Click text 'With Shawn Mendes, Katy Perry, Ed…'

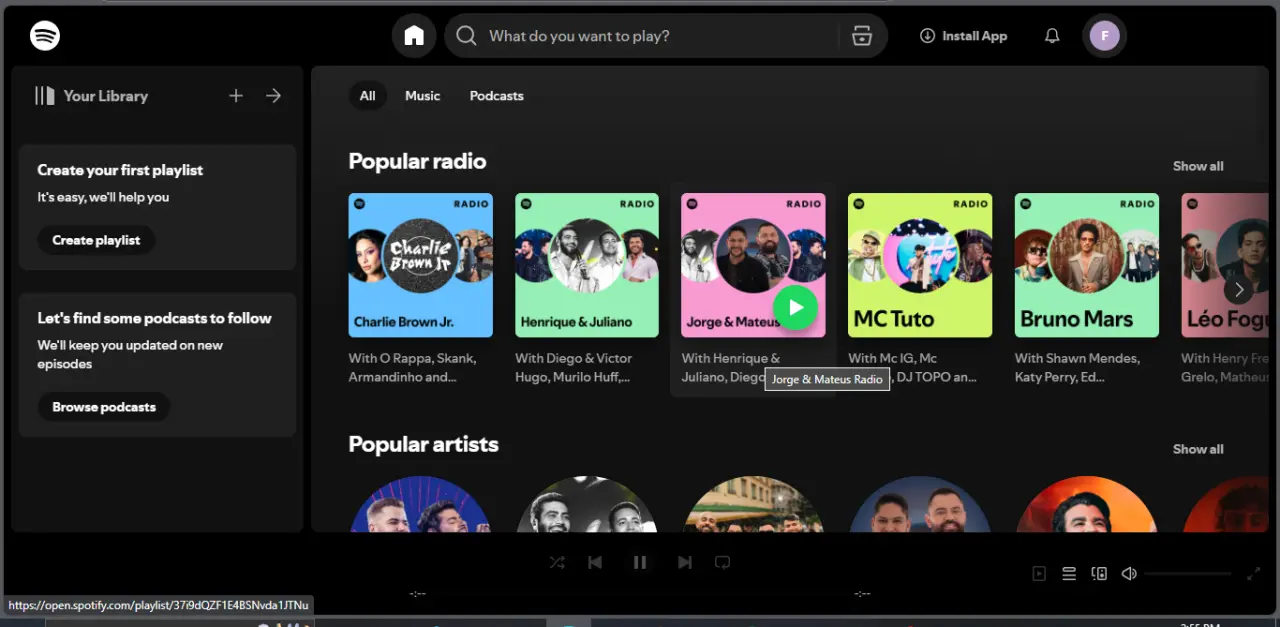tap(1077, 367)
